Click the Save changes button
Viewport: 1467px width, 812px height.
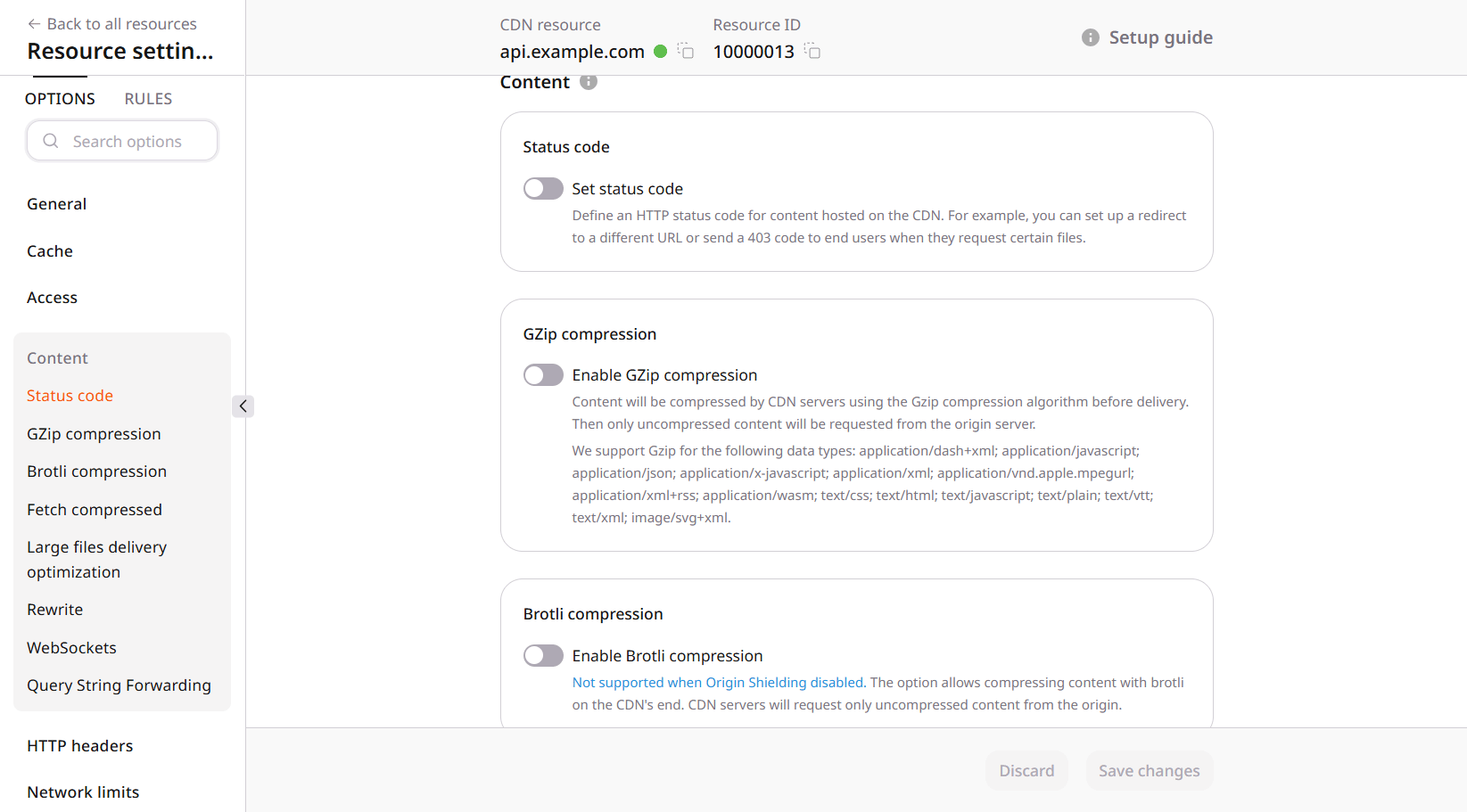coord(1149,771)
